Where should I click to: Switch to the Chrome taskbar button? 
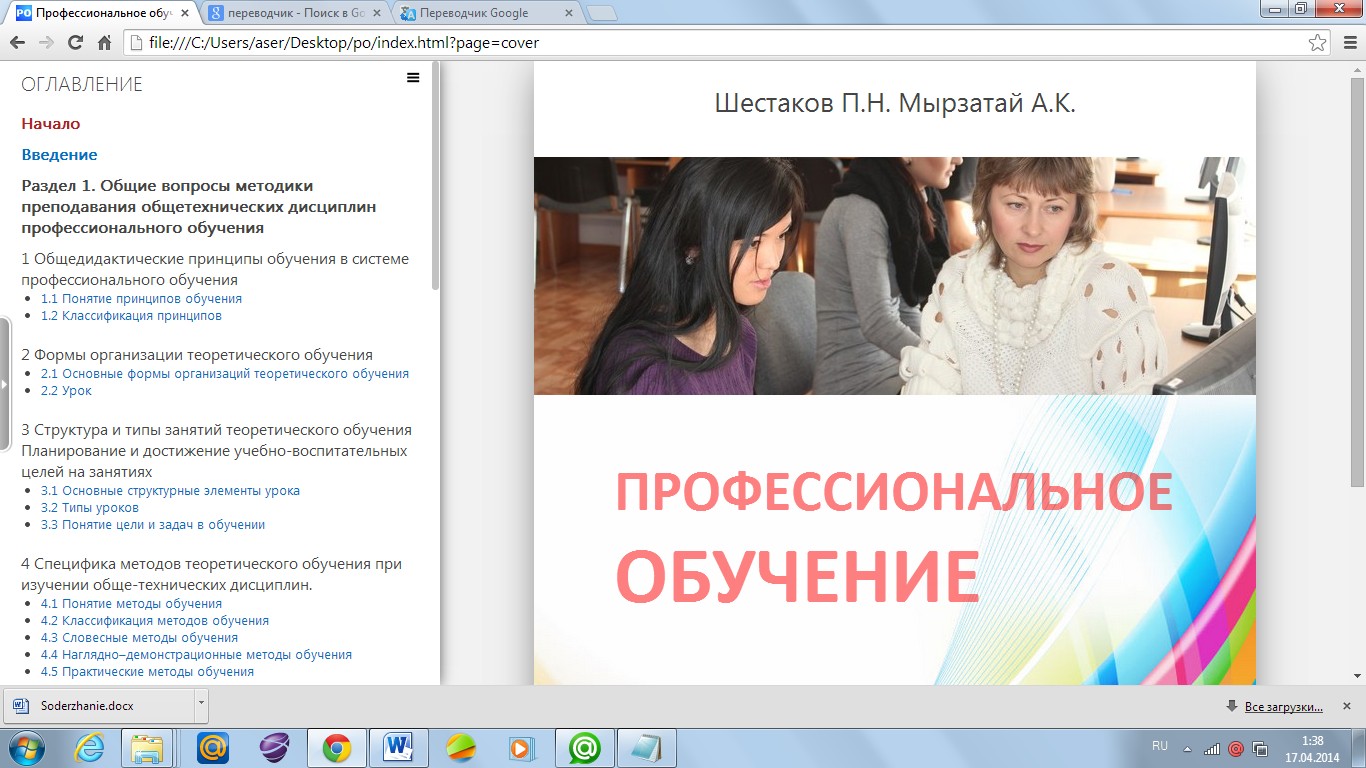point(336,747)
